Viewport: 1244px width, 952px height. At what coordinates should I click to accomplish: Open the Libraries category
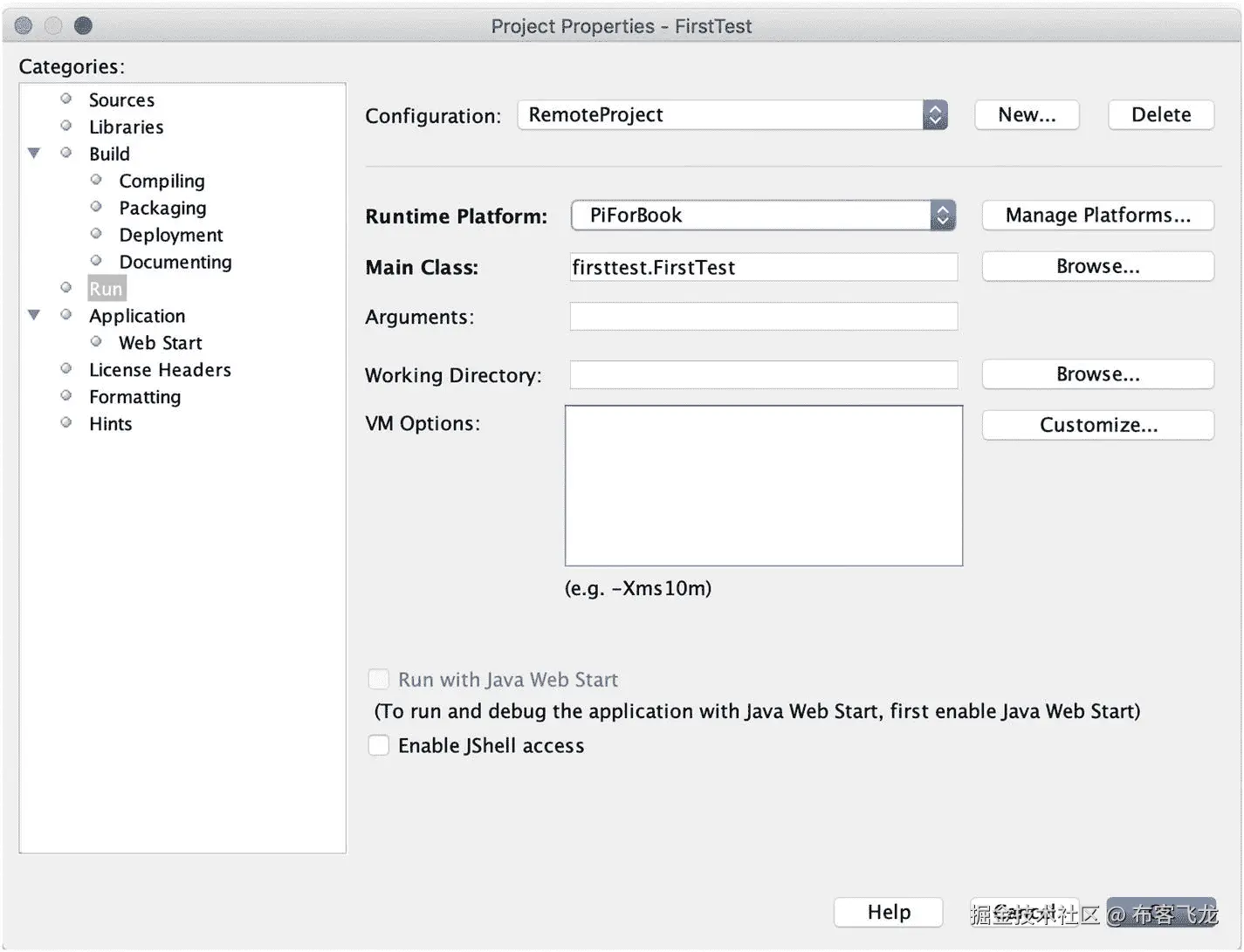point(126,127)
